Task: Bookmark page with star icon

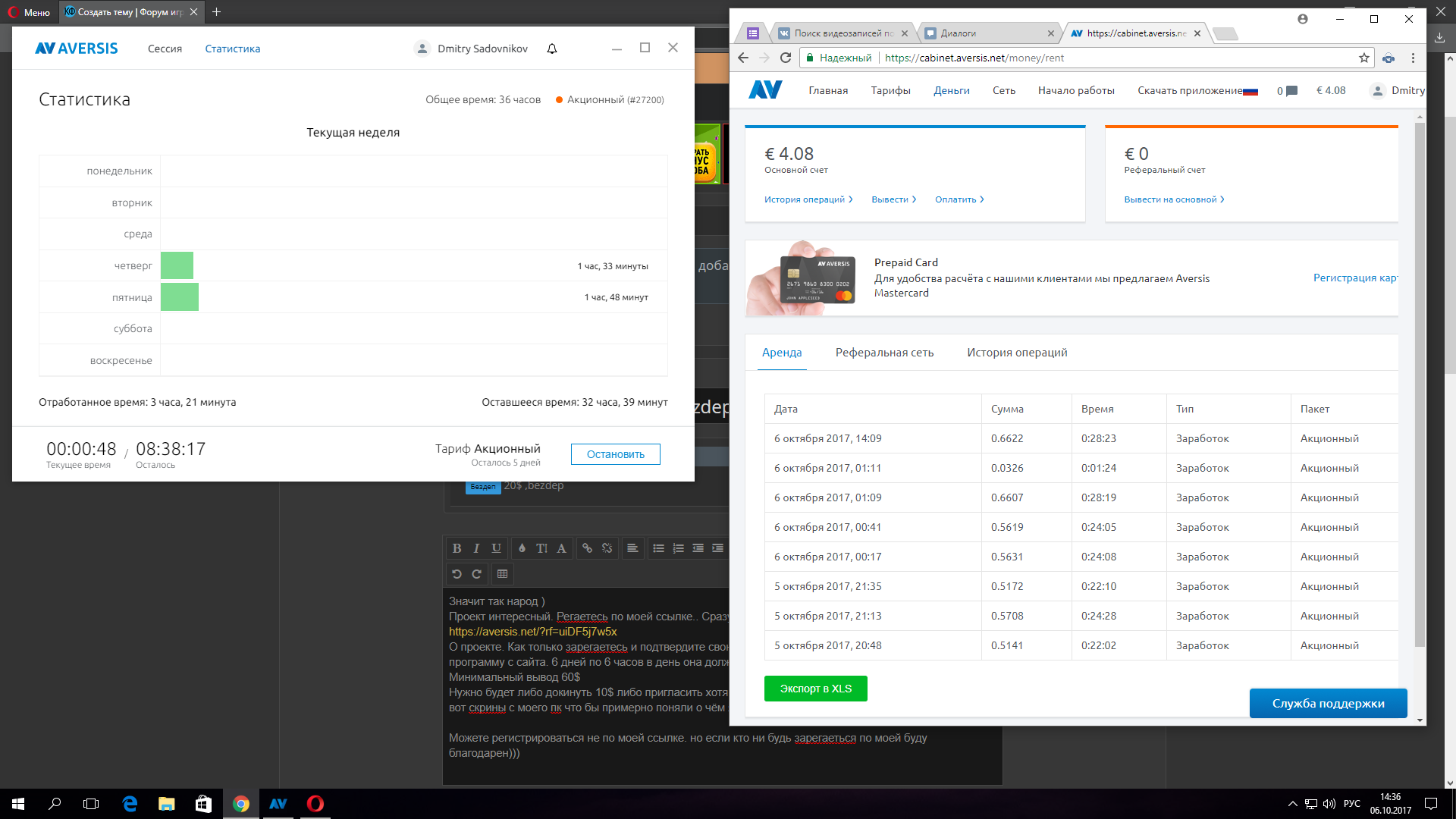Action: [1364, 58]
